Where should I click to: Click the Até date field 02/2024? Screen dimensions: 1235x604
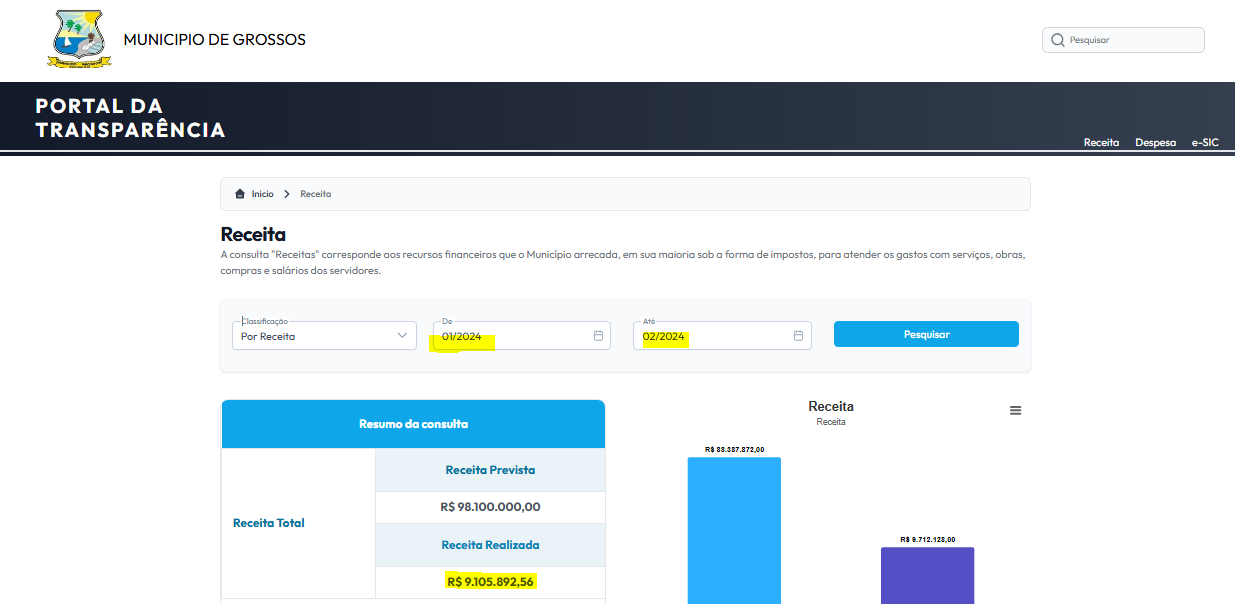pos(722,335)
